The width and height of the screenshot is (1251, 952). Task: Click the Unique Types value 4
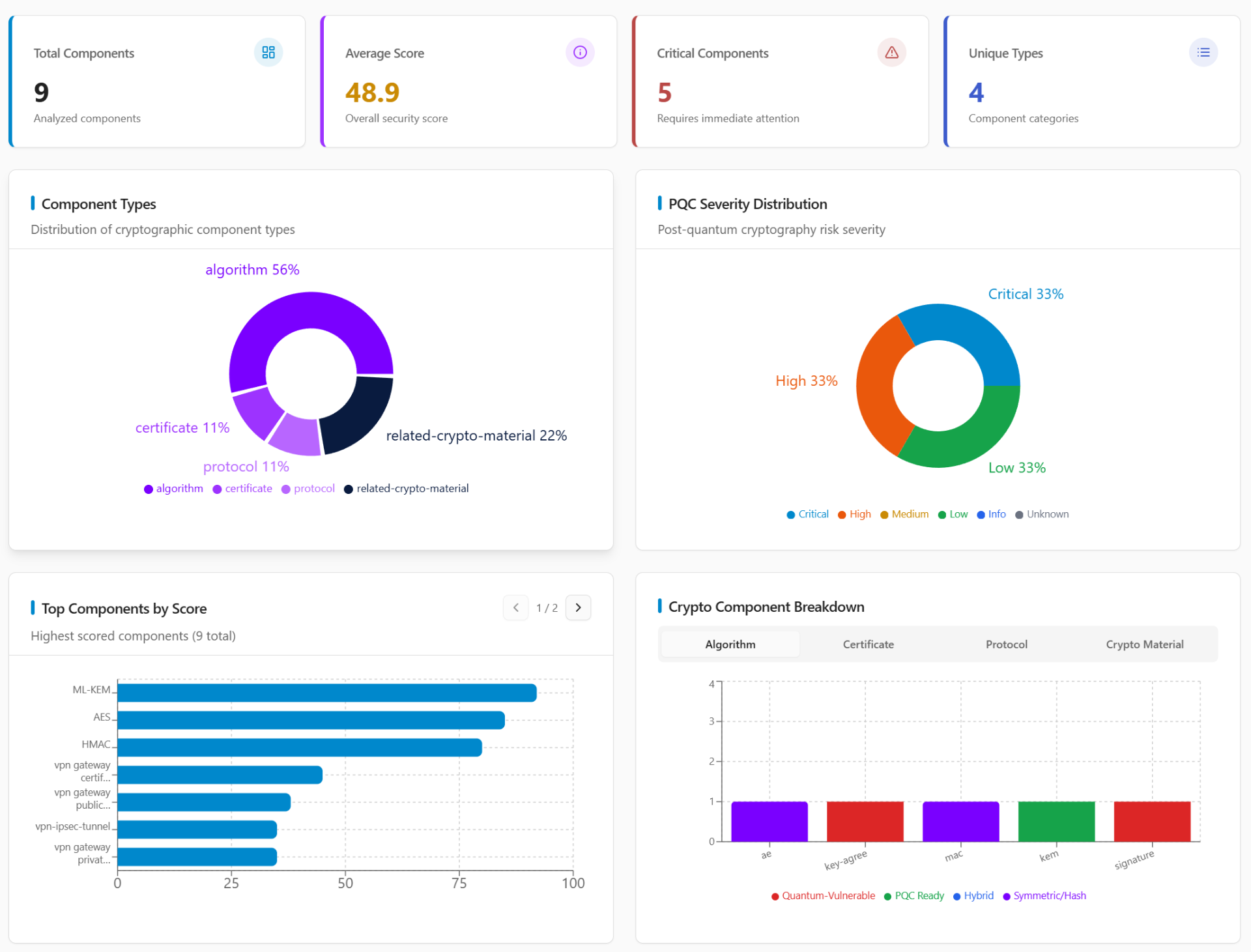pos(976,93)
